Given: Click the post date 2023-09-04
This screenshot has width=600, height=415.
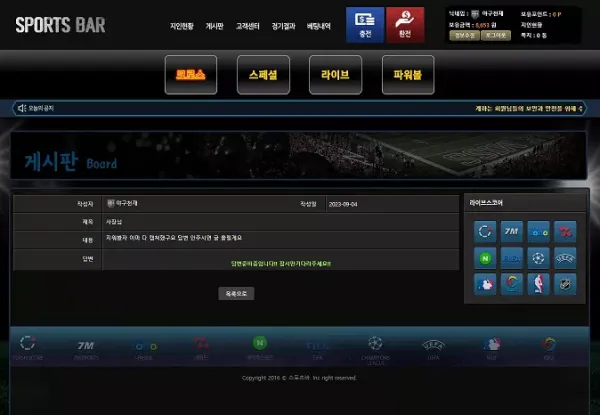Looking at the screenshot, I should (343, 205).
